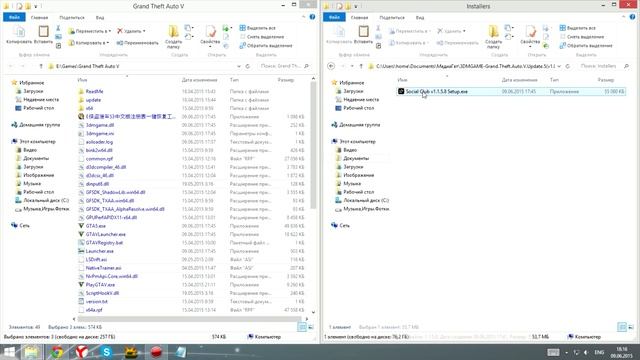Open Quick Access Toolbar dropdown in left window title
The image size is (640, 360).
[36, 7]
